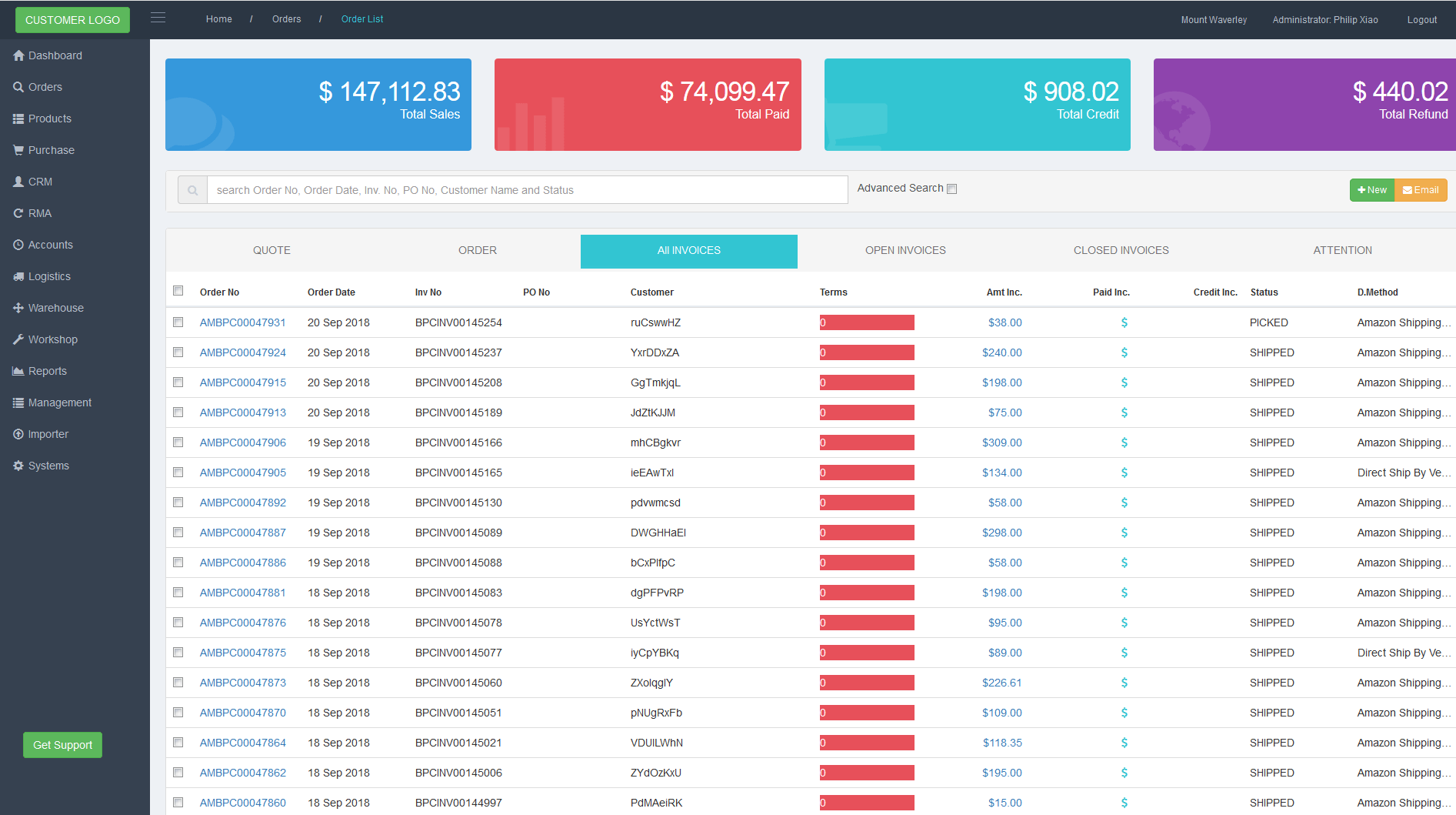The height and width of the screenshot is (815, 1456).
Task: Click Get Support button
Action: pos(62,745)
